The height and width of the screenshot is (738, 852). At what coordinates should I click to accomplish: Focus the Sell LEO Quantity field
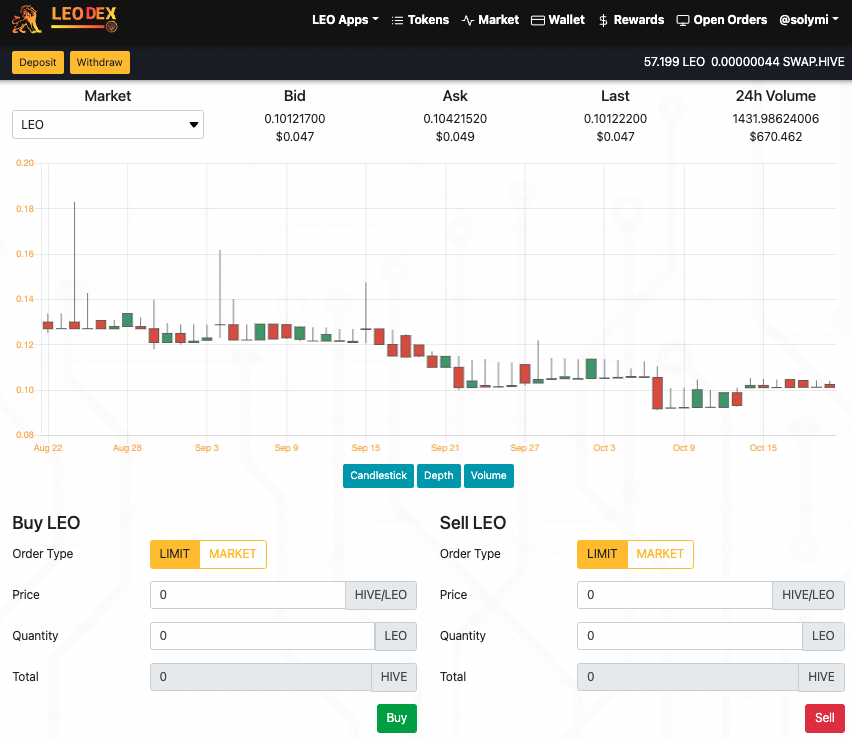tap(690, 636)
